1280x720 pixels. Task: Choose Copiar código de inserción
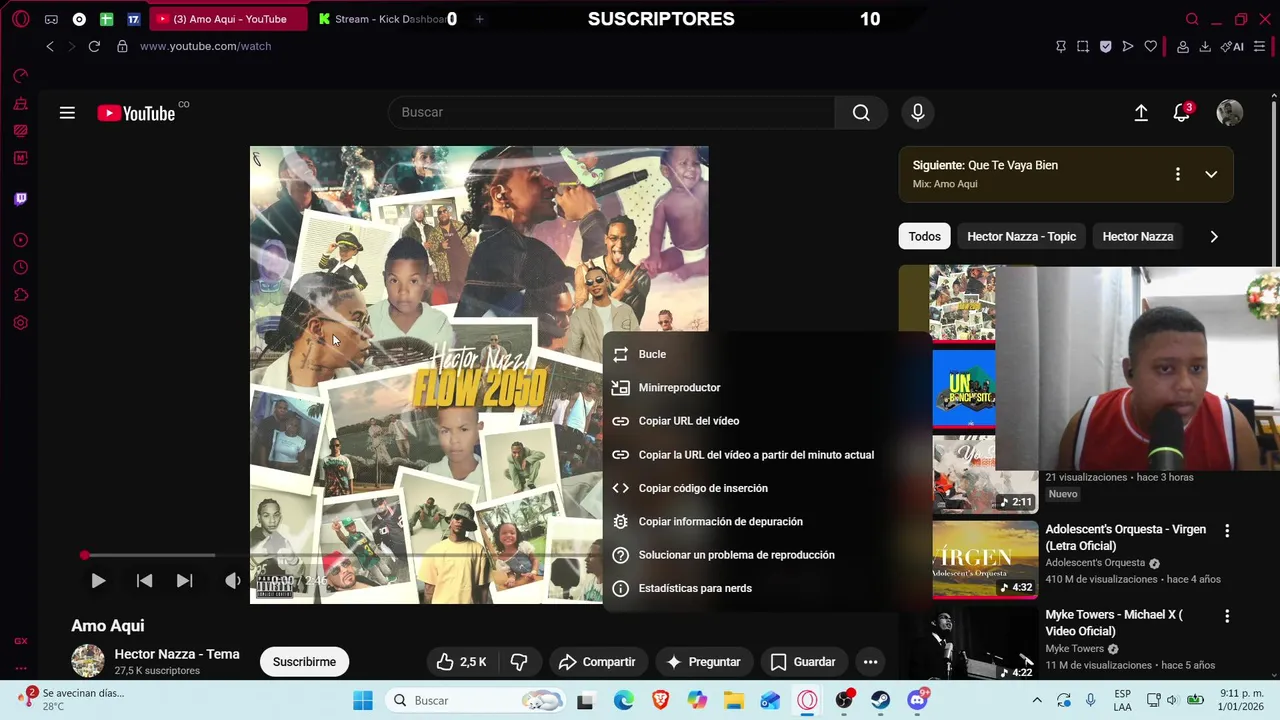pos(767,488)
